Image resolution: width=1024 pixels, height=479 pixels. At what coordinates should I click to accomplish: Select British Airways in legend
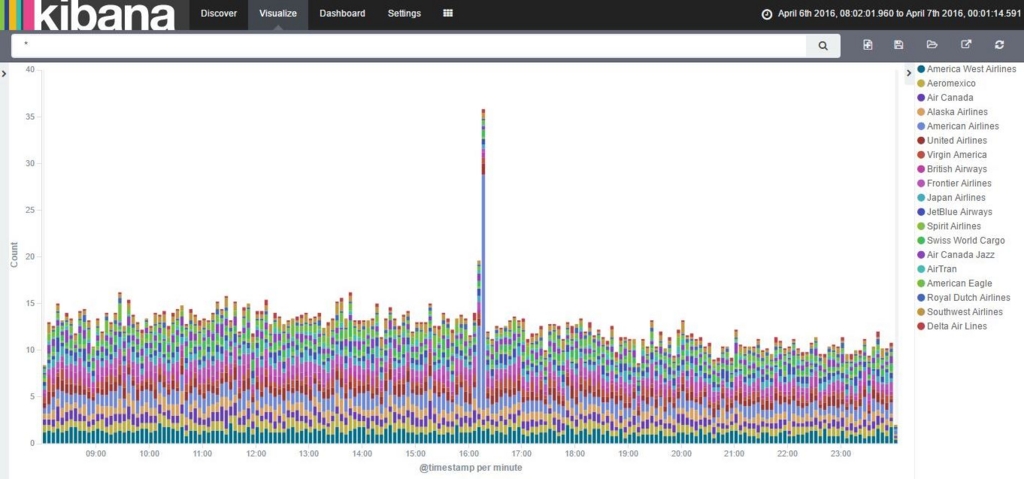[x=957, y=169]
